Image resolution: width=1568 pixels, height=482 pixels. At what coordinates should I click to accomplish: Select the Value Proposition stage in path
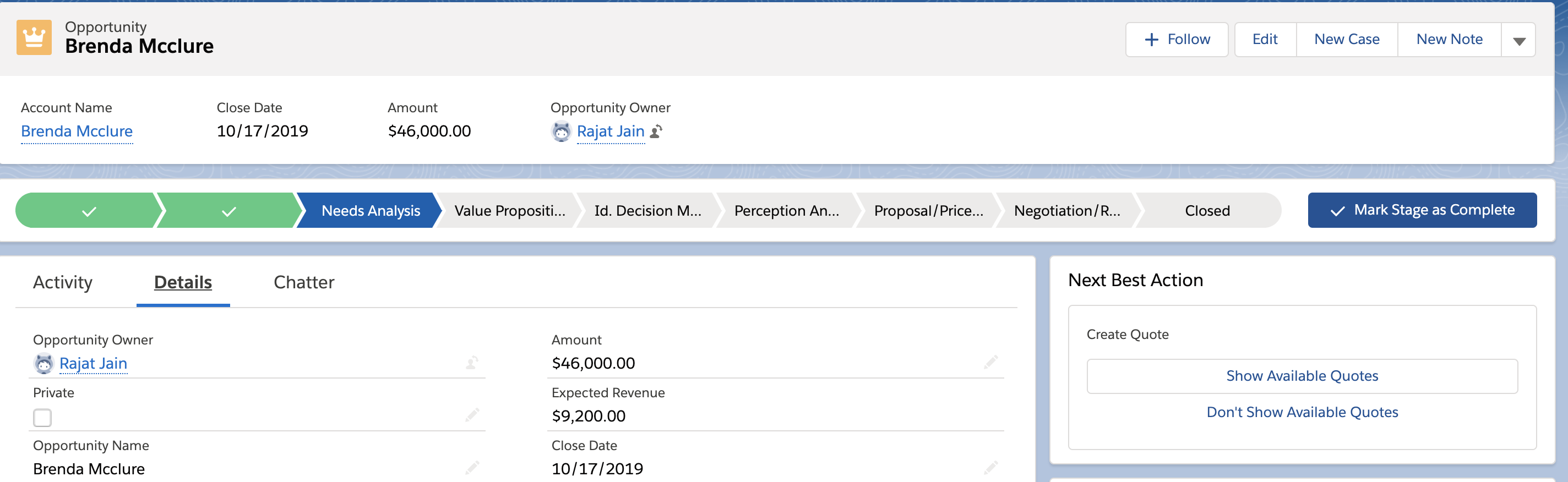[509, 211]
